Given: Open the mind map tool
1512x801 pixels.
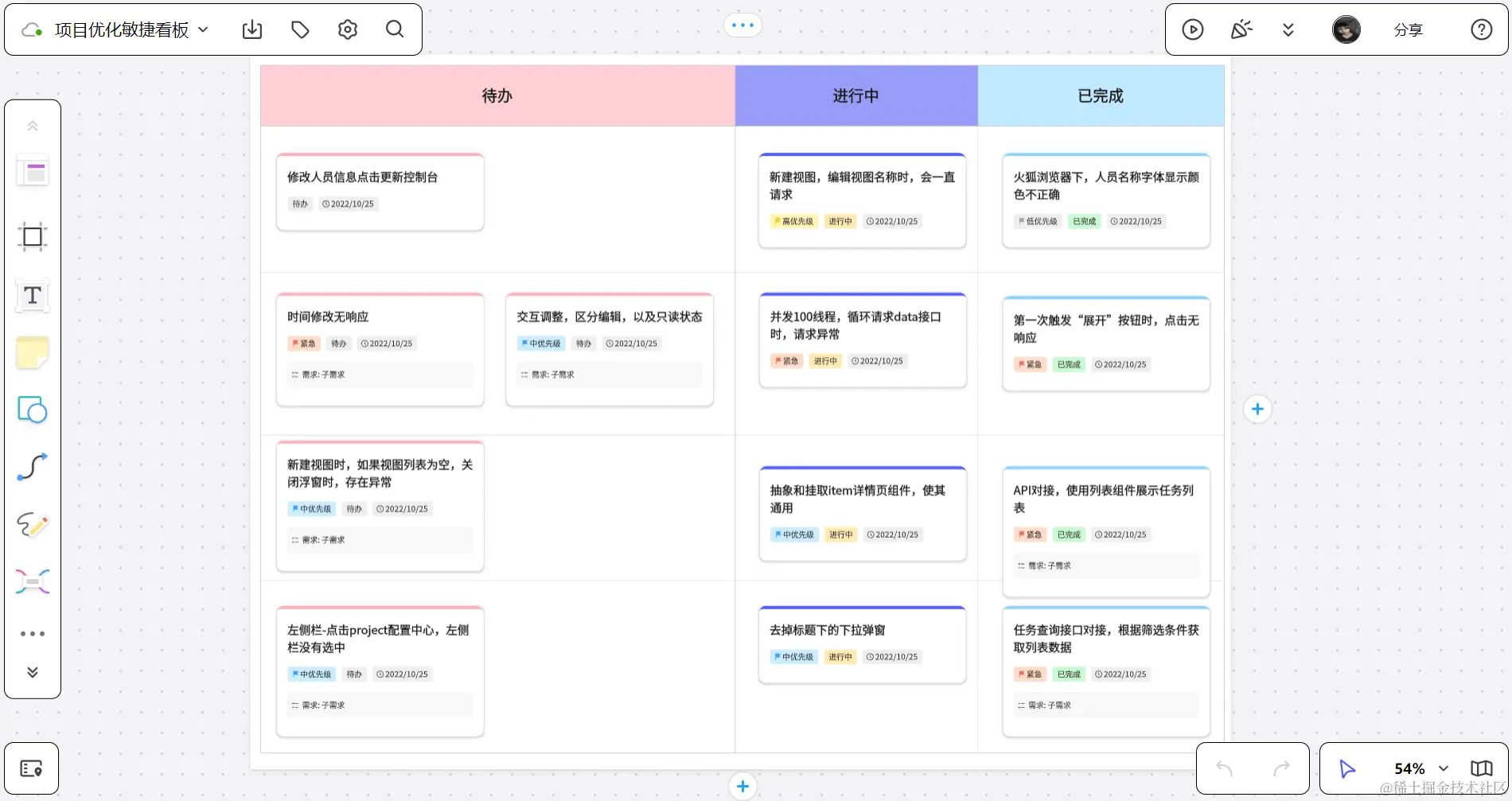Looking at the screenshot, I should (32, 581).
